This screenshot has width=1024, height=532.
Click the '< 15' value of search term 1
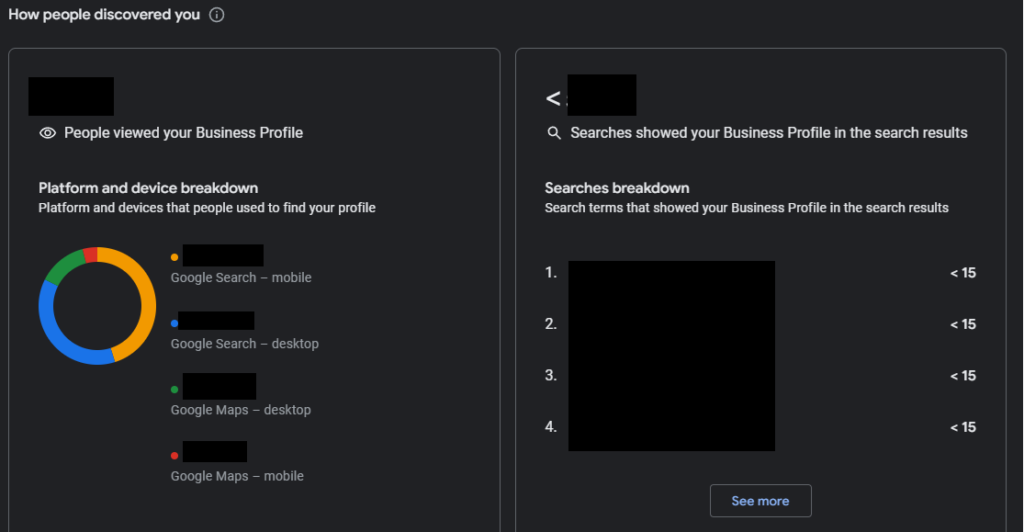point(963,273)
